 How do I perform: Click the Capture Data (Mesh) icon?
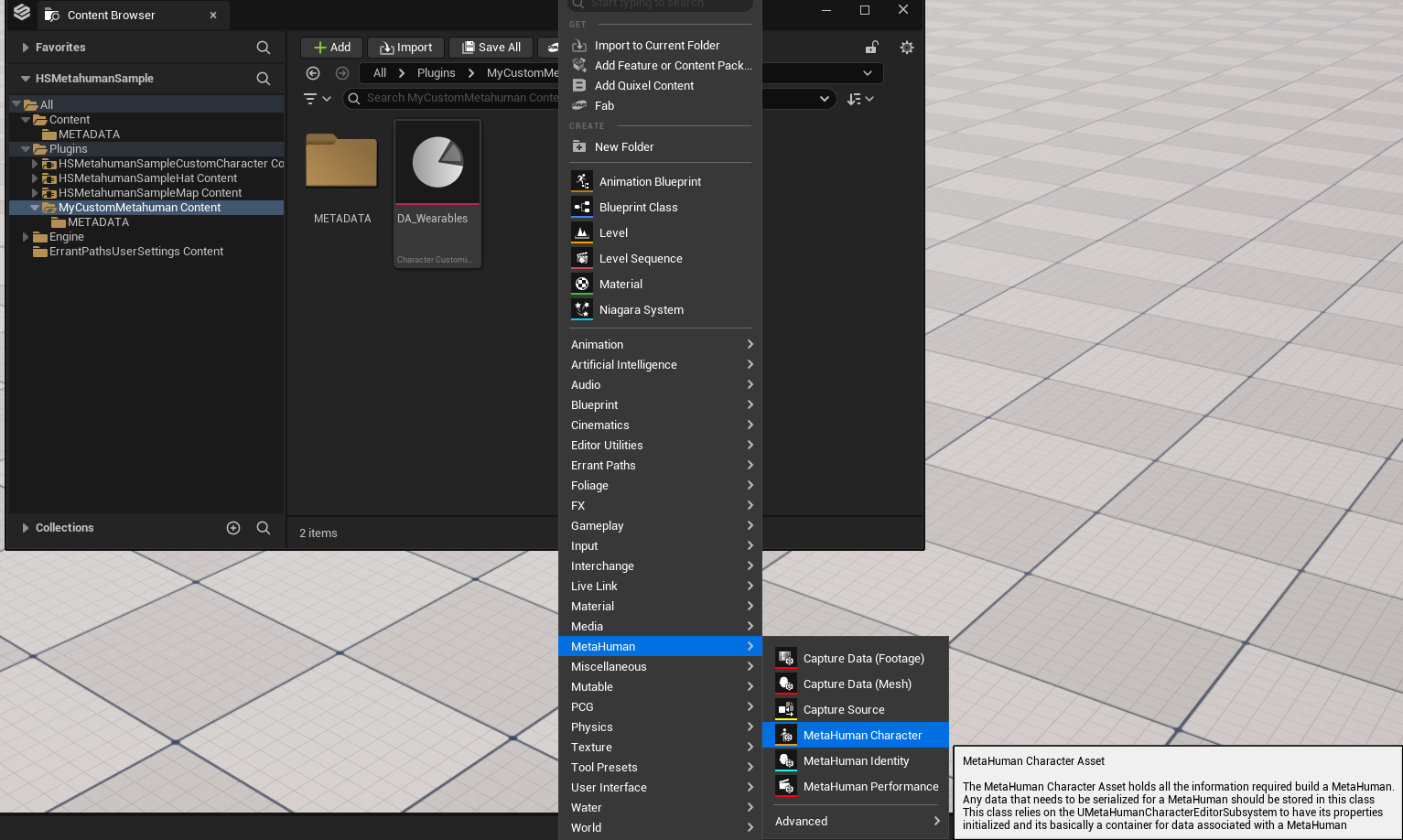point(786,684)
